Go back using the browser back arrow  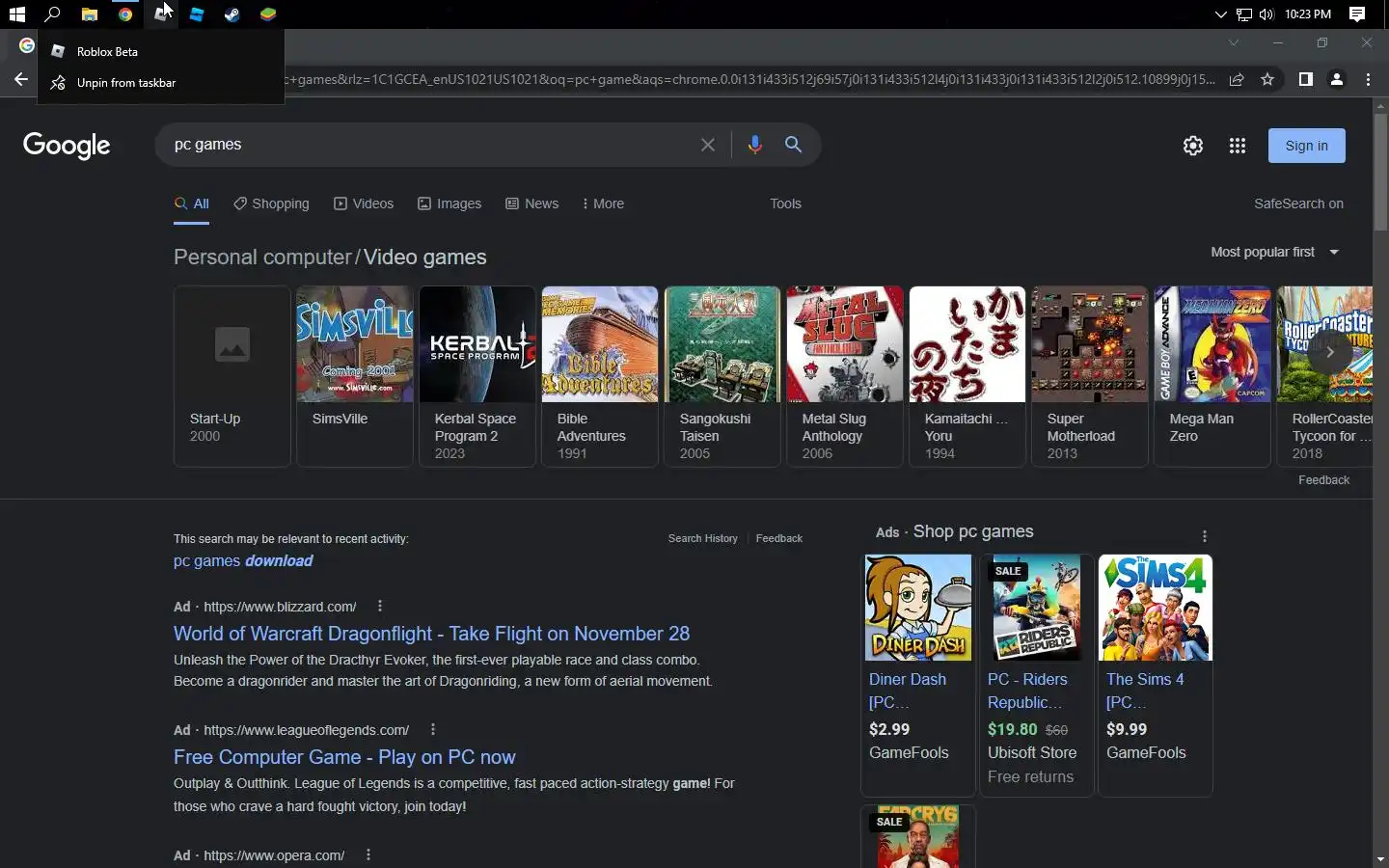pyautogui.click(x=20, y=80)
